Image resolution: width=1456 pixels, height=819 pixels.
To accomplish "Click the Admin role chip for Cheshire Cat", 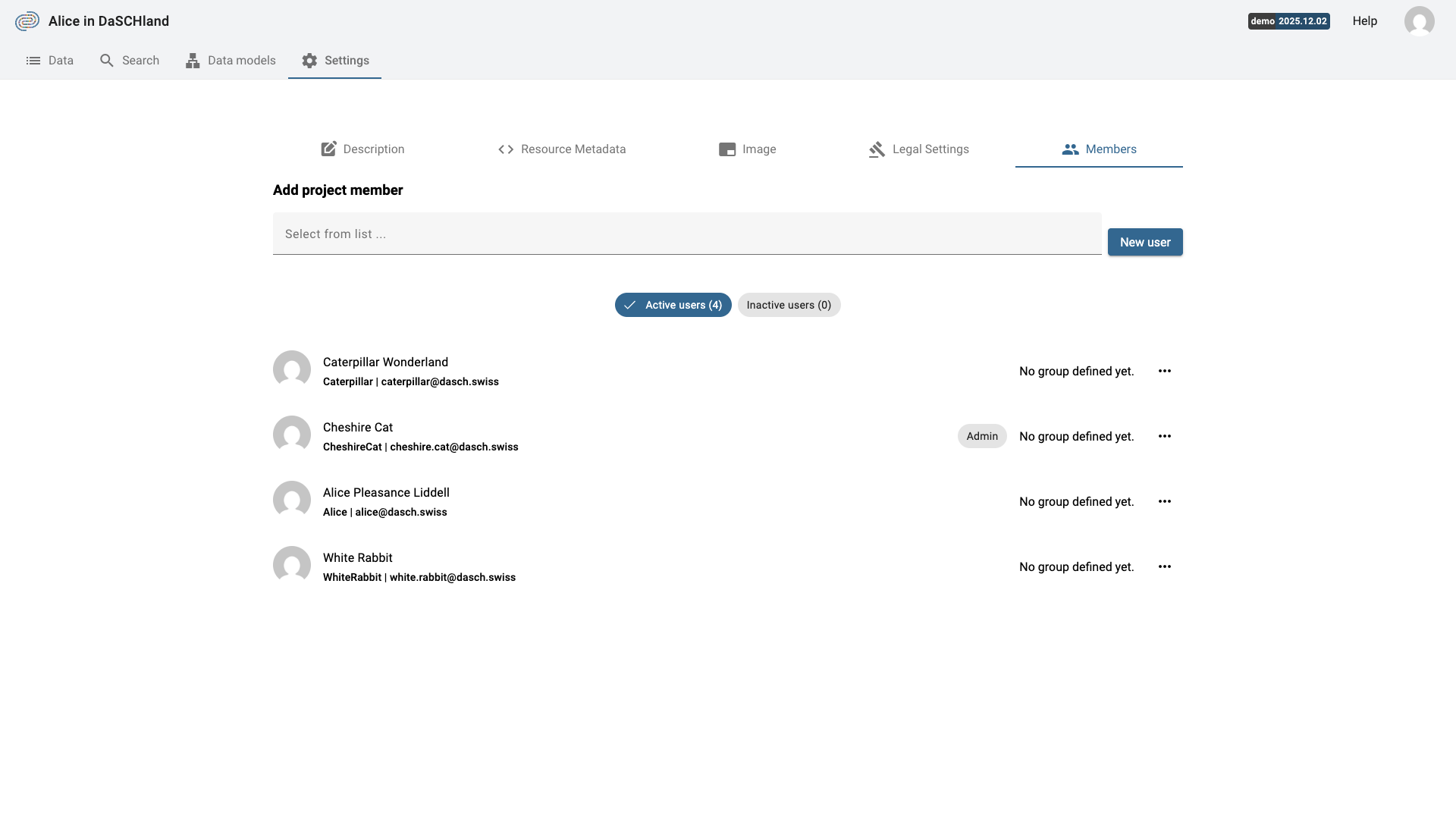I will 982,436.
